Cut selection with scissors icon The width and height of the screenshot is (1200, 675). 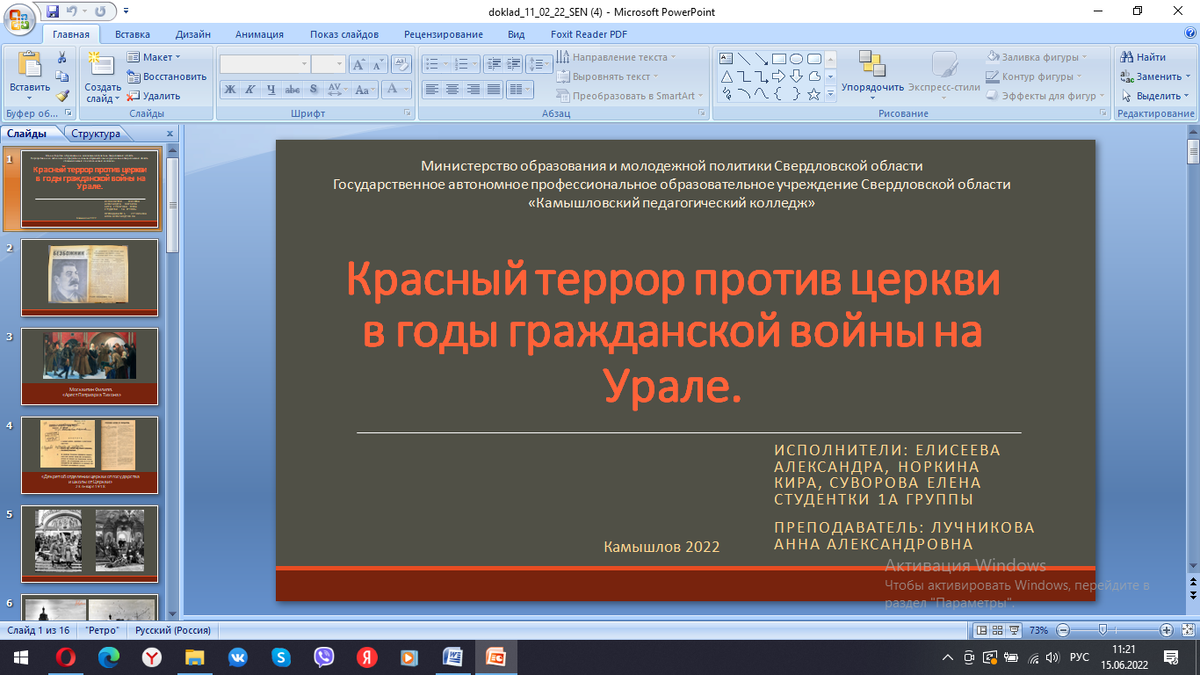[62, 58]
